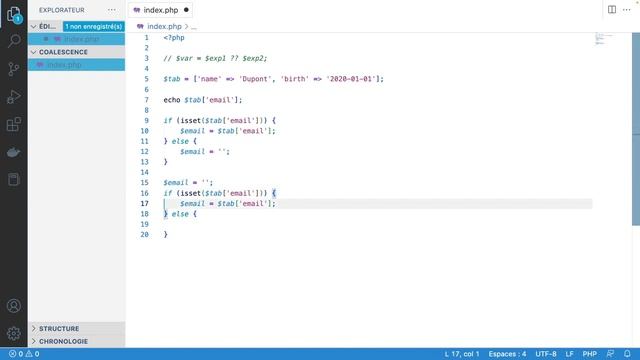Open the Search view
The image size is (640, 360).
14,41
